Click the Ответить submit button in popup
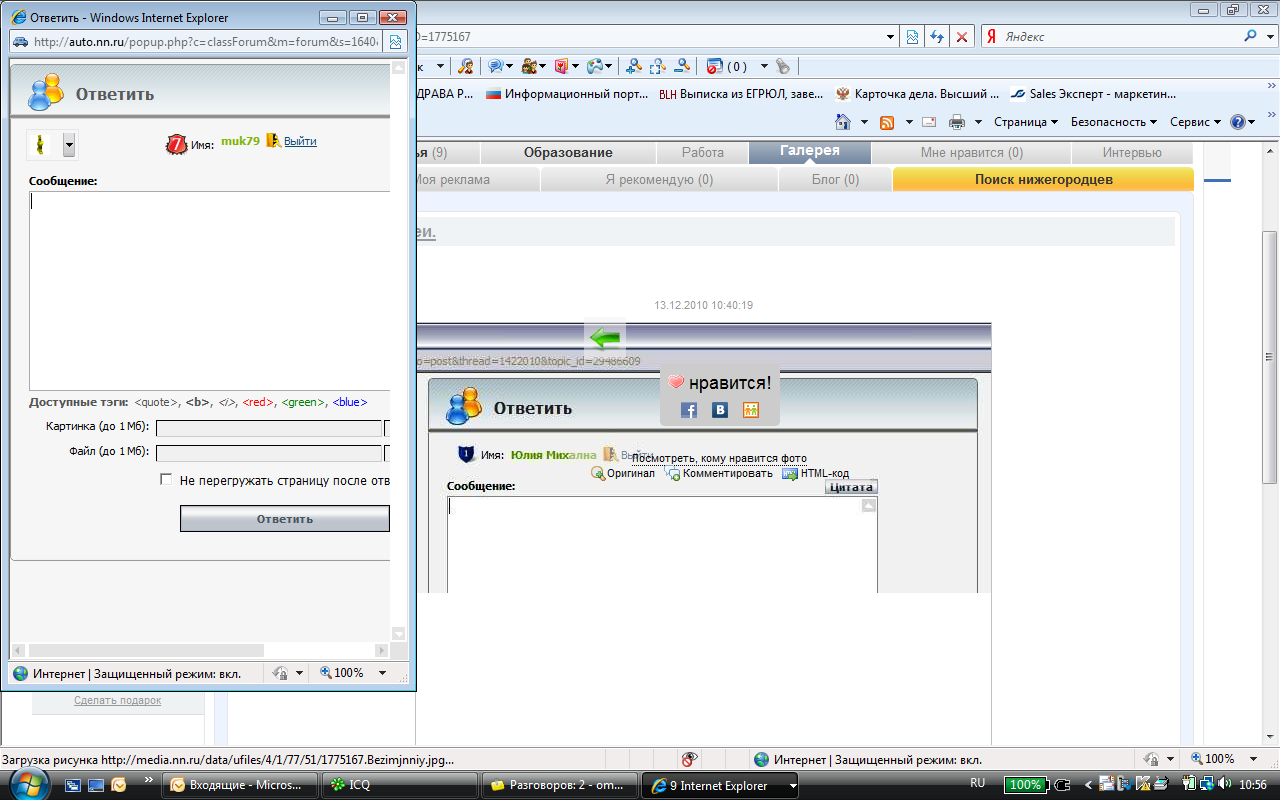 (285, 519)
